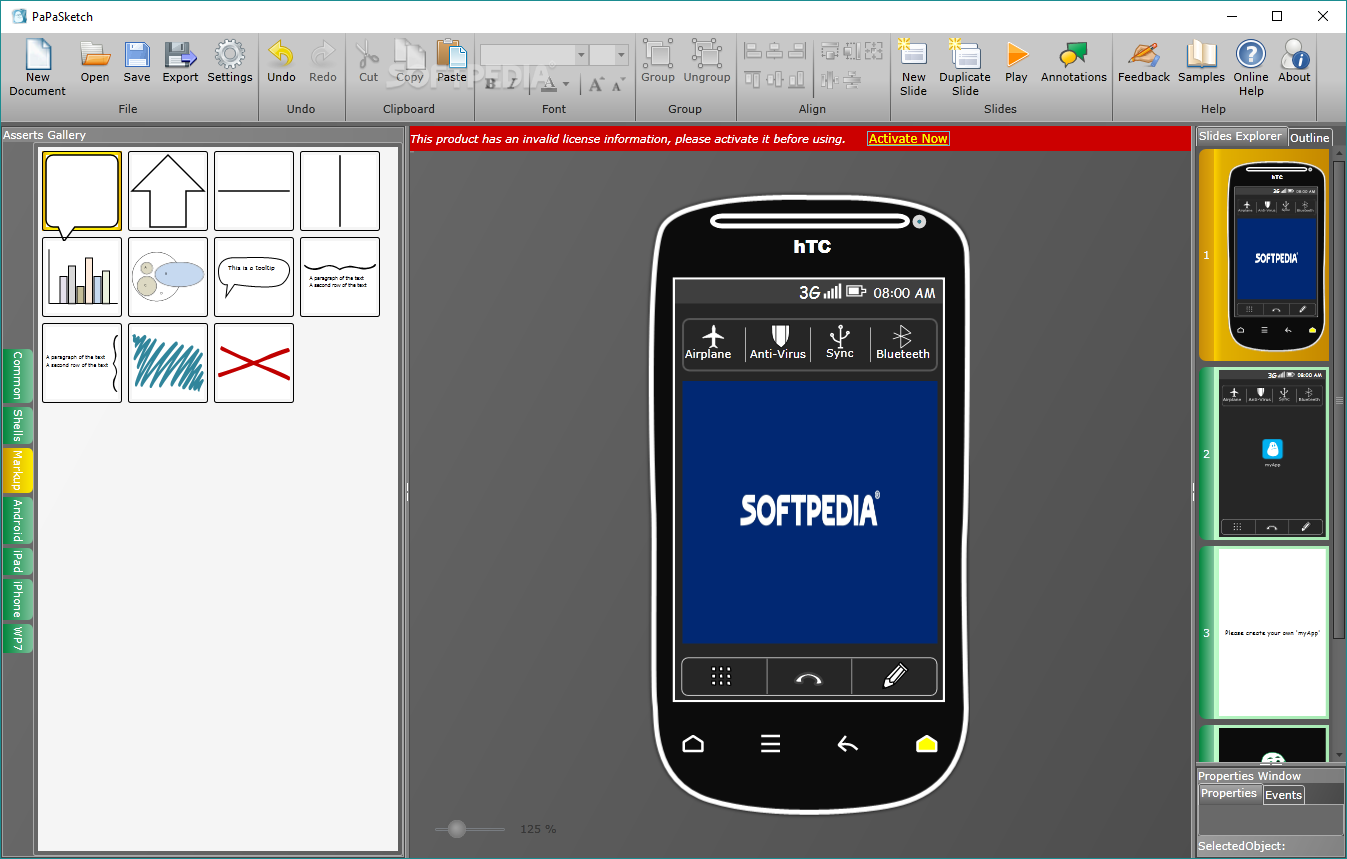This screenshot has width=1347, height=859.
Task: Undo the last action
Action: [281, 61]
